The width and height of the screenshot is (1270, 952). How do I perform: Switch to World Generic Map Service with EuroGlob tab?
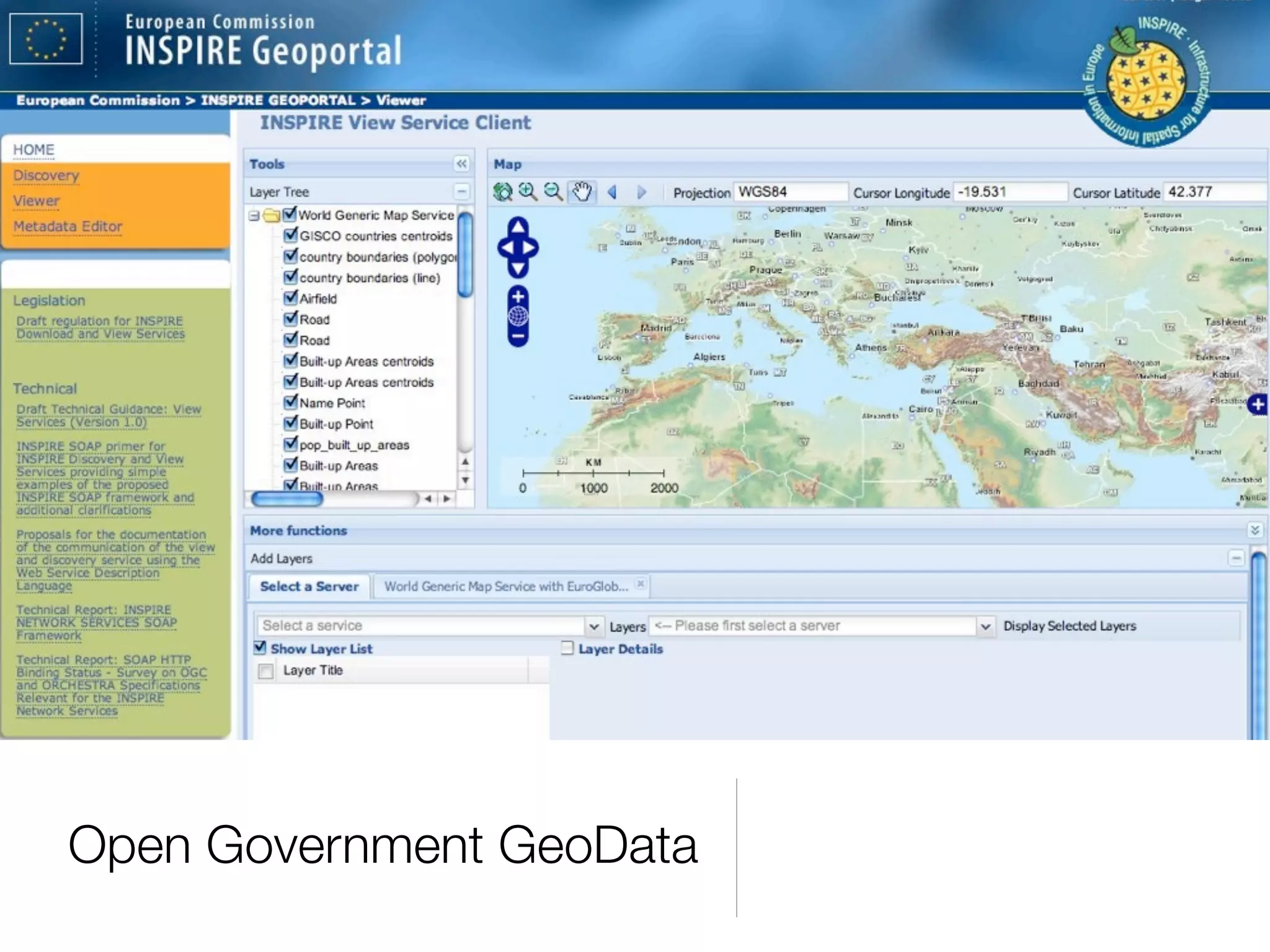pyautogui.click(x=510, y=586)
